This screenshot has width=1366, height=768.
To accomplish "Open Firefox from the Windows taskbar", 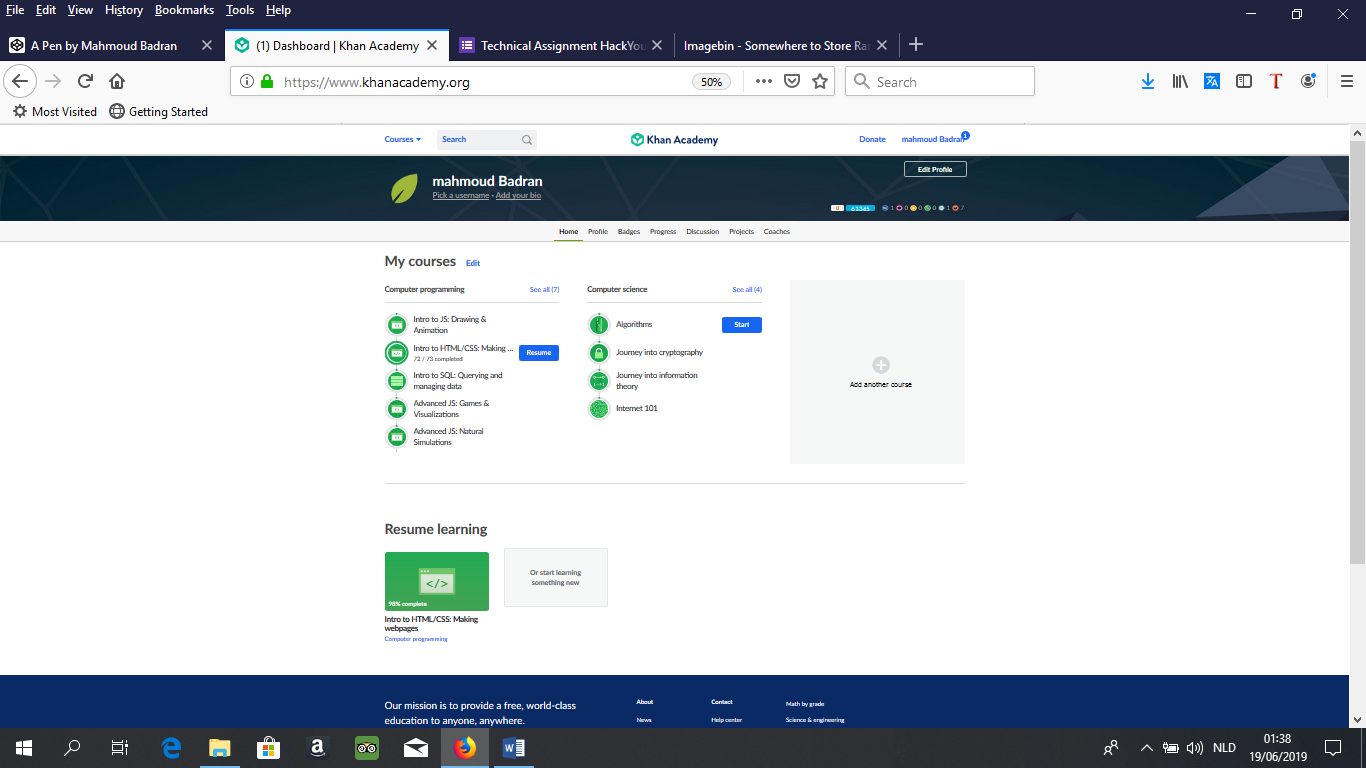I will pyautogui.click(x=465, y=747).
